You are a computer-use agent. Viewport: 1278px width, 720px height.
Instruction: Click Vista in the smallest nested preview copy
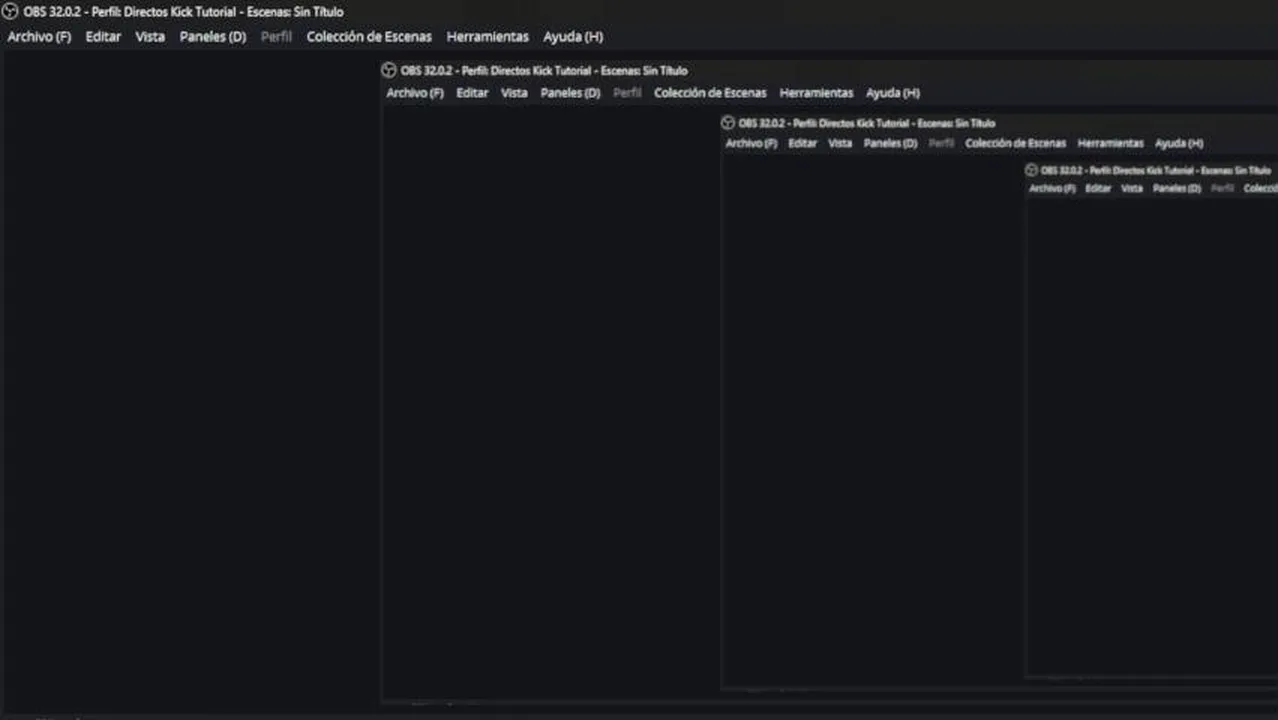point(1132,188)
